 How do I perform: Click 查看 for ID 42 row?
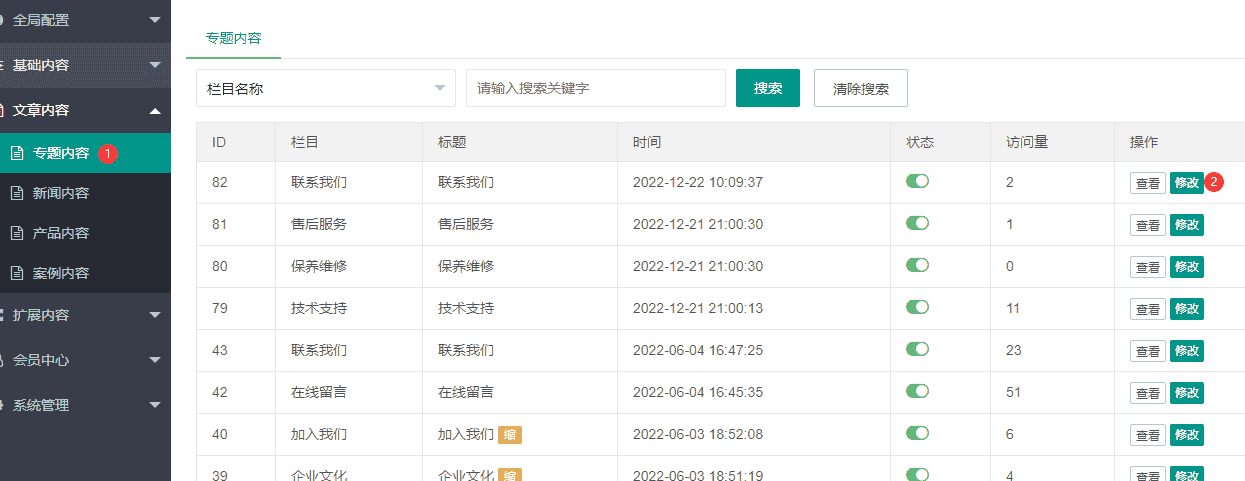(x=1148, y=393)
